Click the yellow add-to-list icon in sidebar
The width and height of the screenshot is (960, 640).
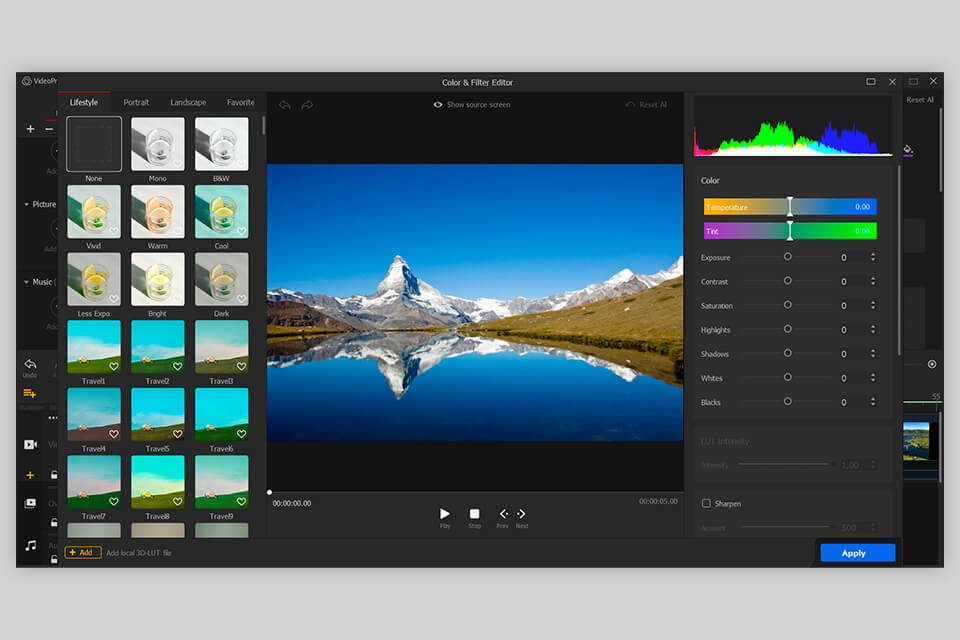coord(30,393)
